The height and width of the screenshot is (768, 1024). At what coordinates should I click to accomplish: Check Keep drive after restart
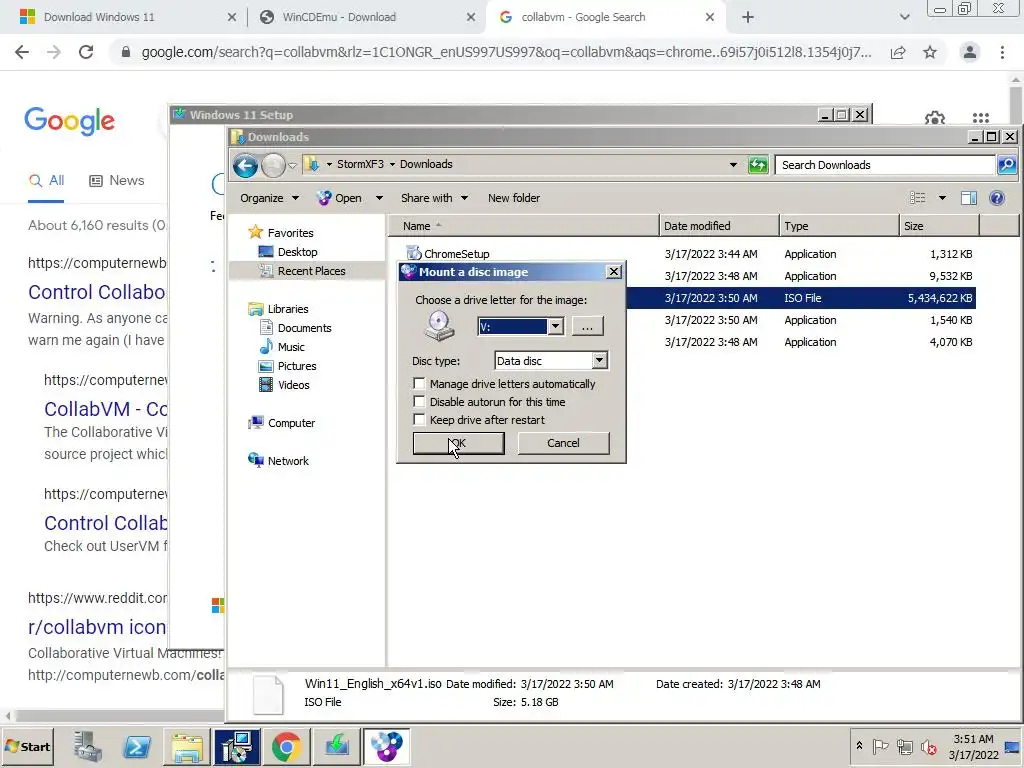(419, 419)
